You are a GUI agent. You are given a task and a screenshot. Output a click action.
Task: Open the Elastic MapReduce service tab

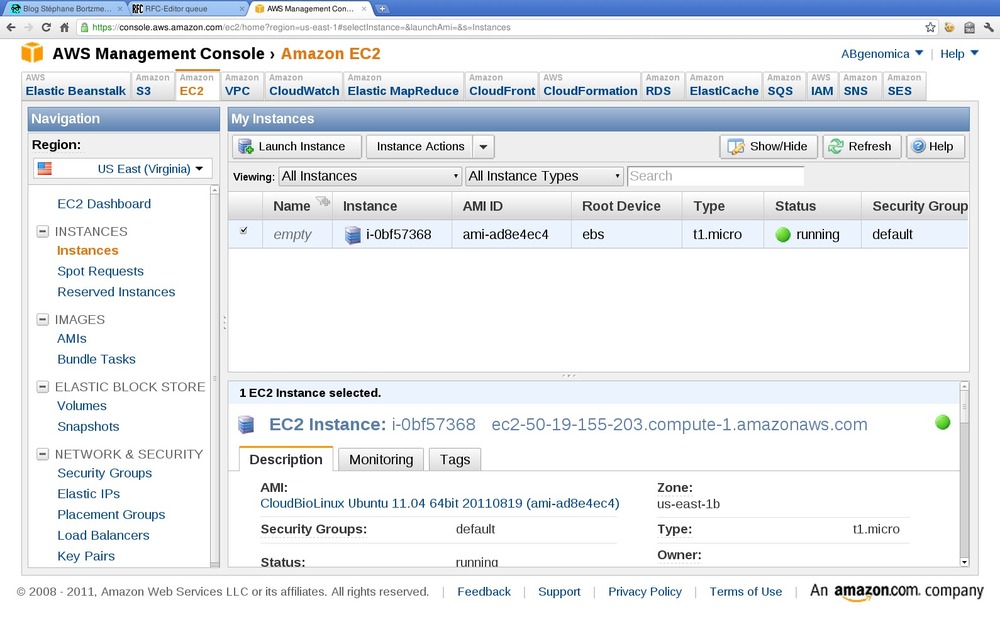pyautogui.click(x=403, y=85)
